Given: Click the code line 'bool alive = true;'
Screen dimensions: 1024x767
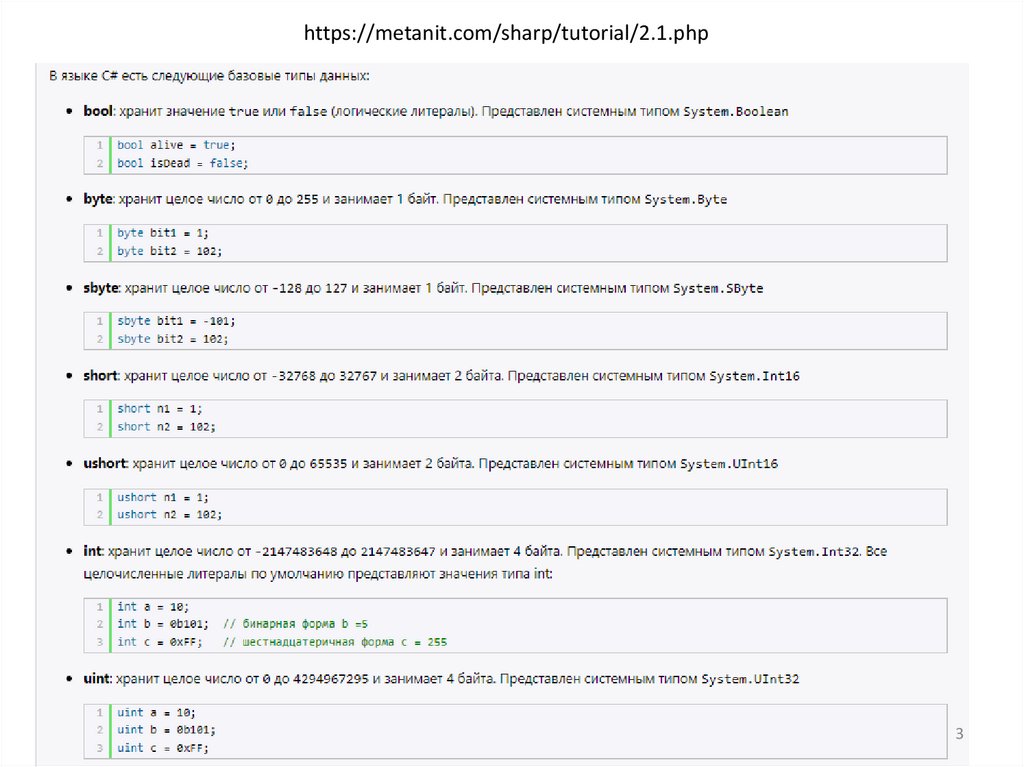Looking at the screenshot, I should pyautogui.click(x=174, y=145).
